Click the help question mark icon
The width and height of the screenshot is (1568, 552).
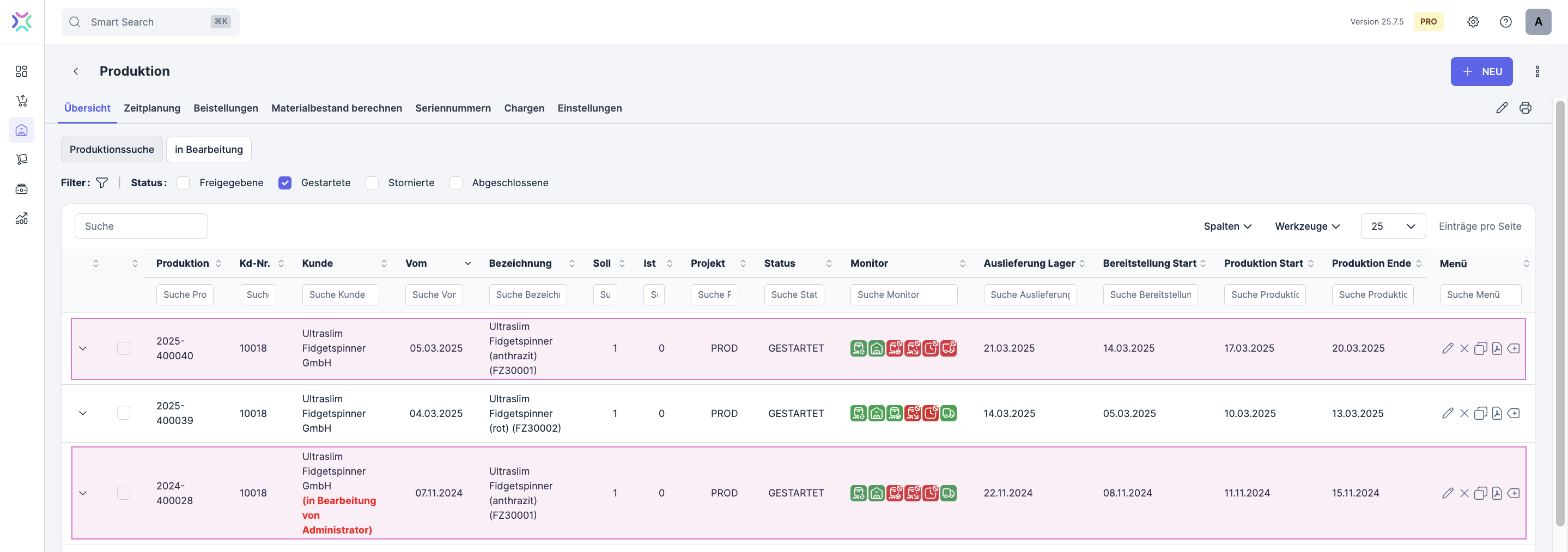pyautogui.click(x=1505, y=22)
